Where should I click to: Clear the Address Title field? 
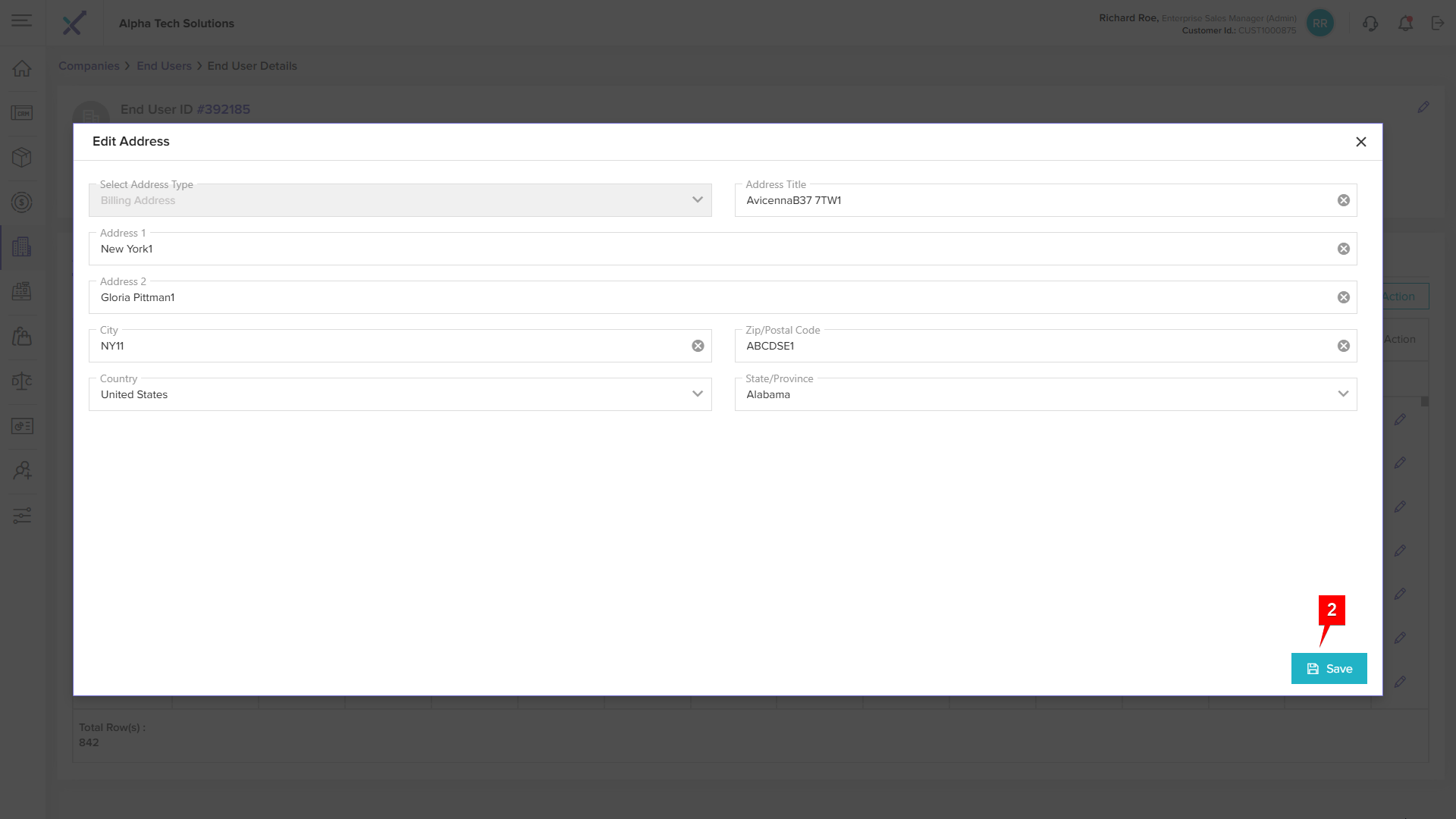click(x=1343, y=200)
